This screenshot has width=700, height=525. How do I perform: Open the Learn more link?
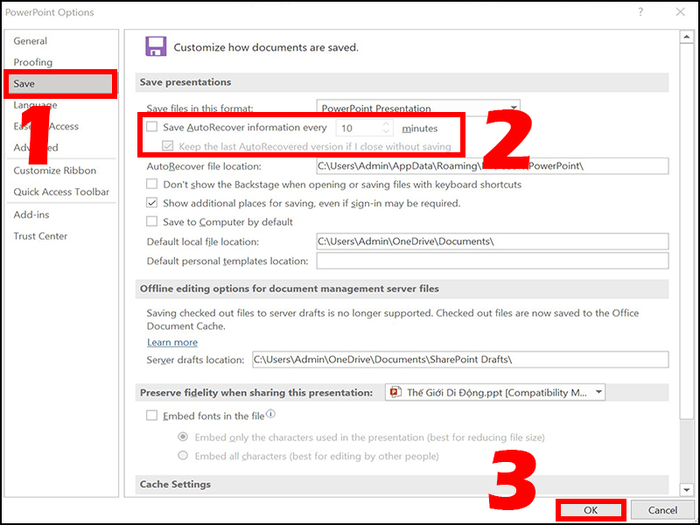(172, 342)
